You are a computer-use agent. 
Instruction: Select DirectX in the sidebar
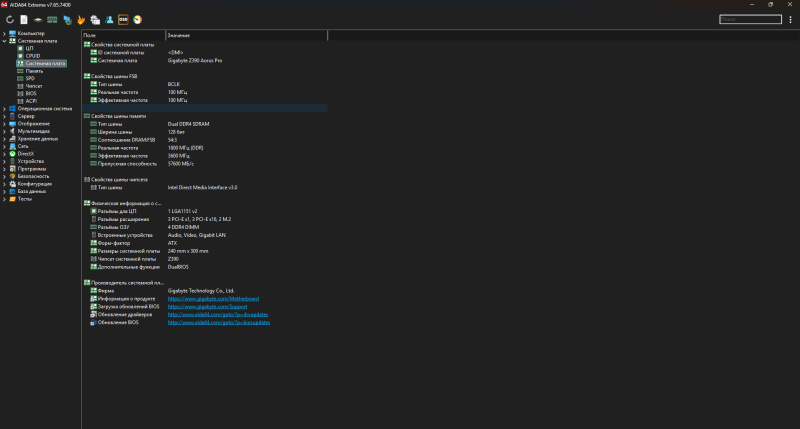point(26,153)
